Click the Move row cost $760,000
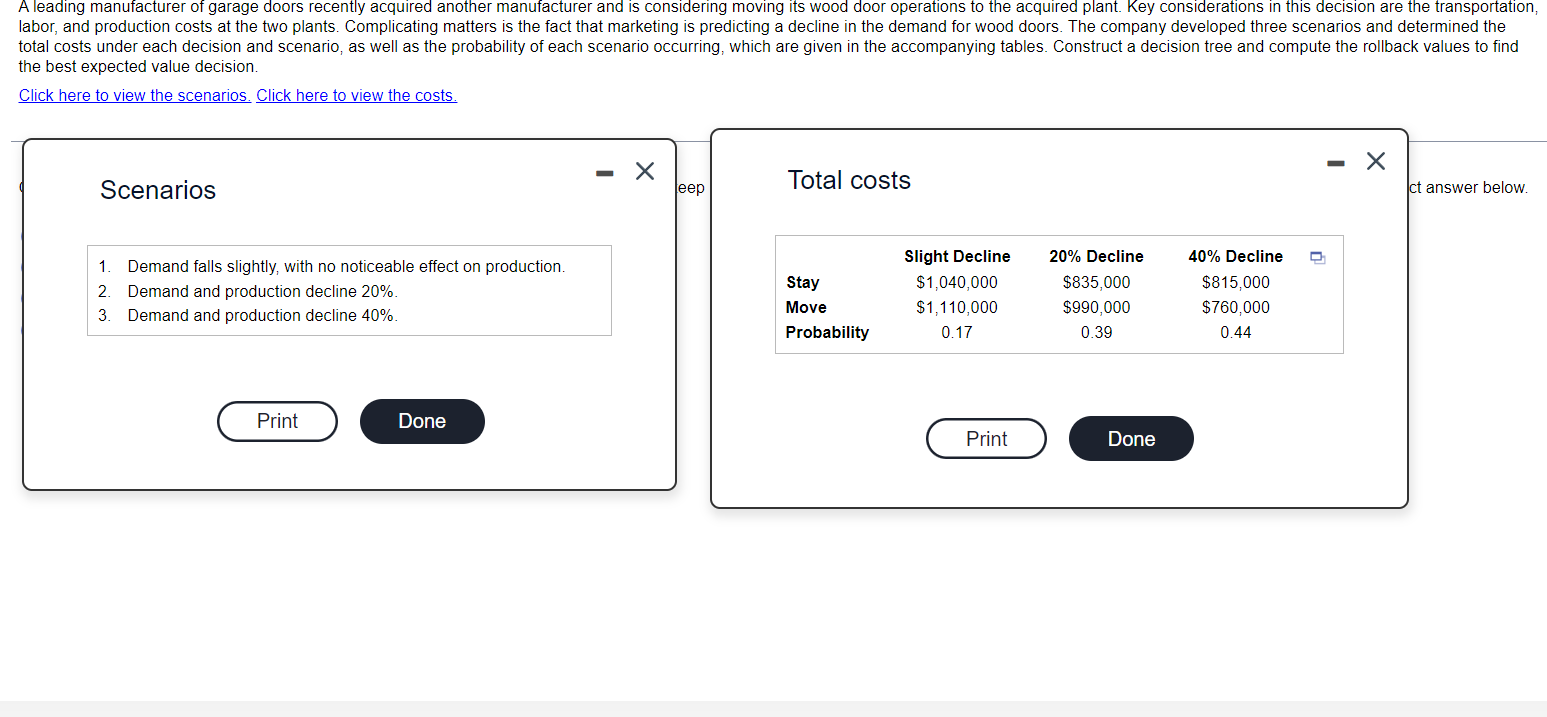This screenshot has height=717, width=1547. 1236,307
